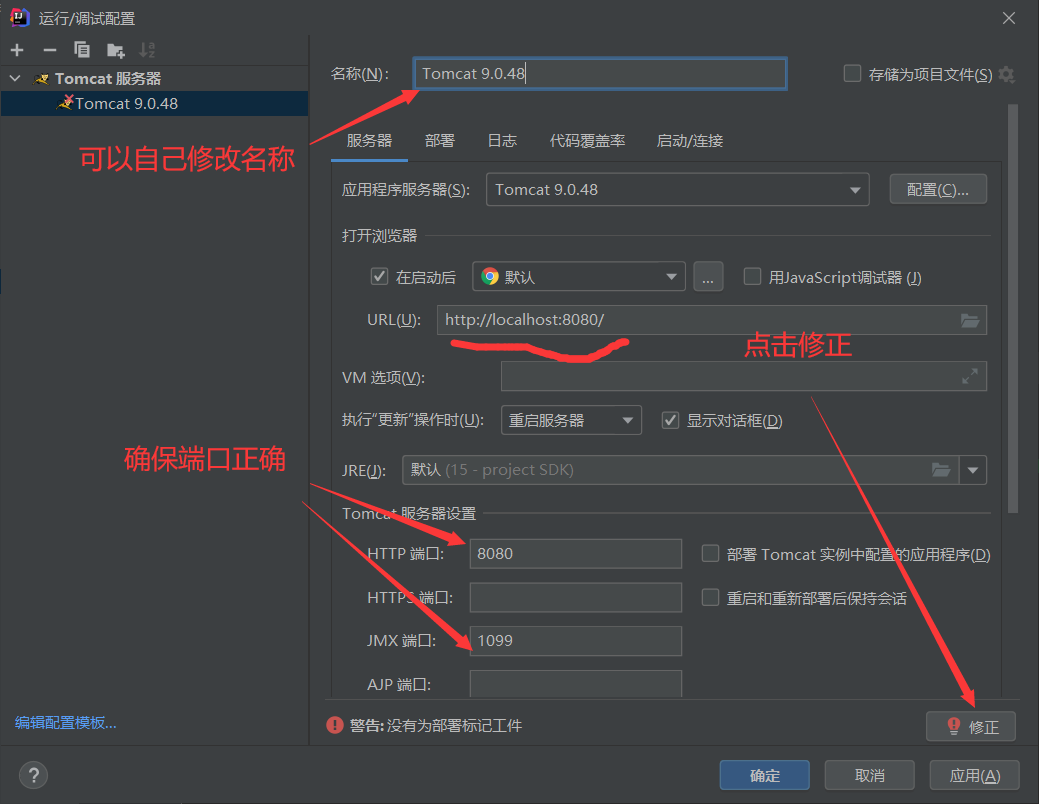Click the vertical scrollbar in settings panel
The image size is (1039, 804).
(1012, 308)
